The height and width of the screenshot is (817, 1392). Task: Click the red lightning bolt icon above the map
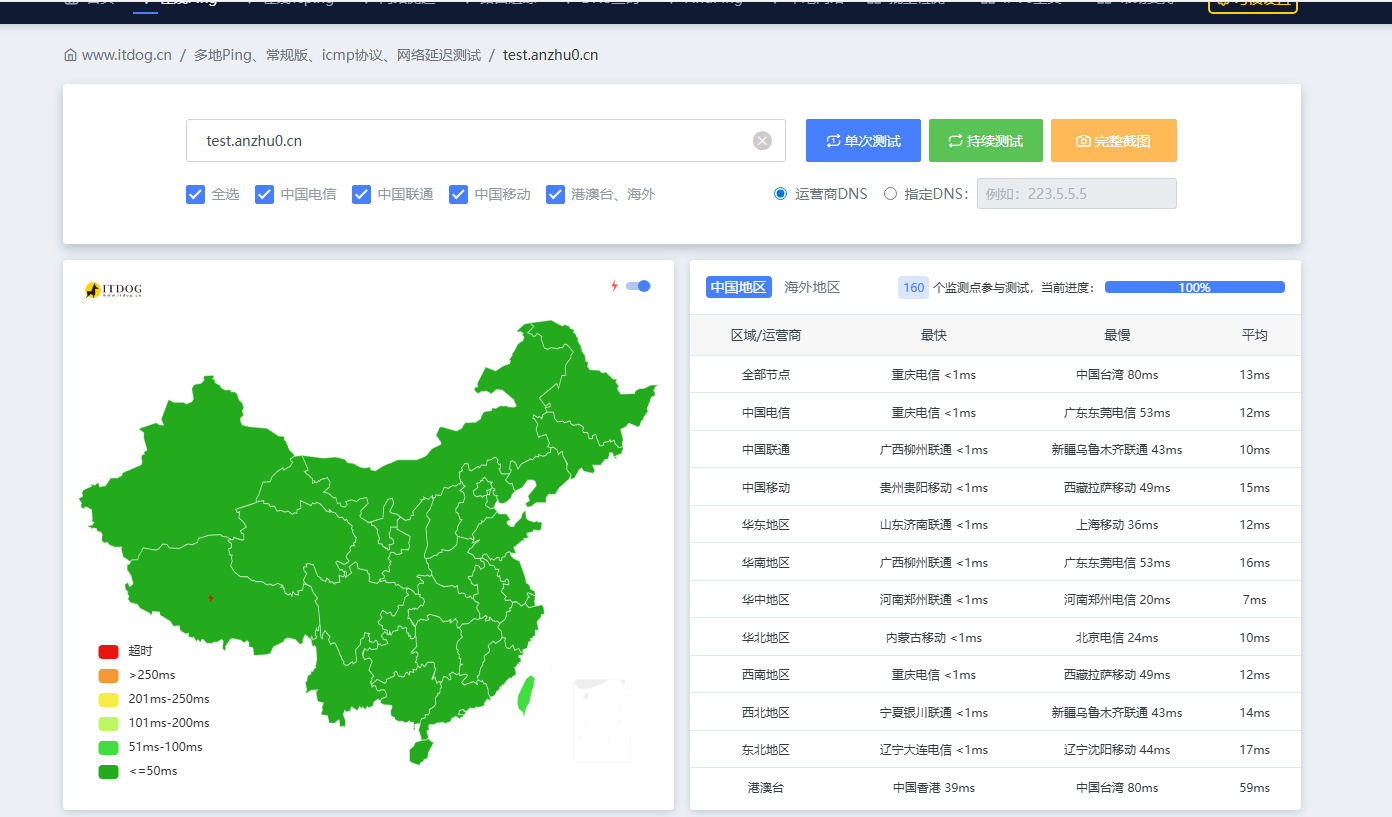point(615,286)
